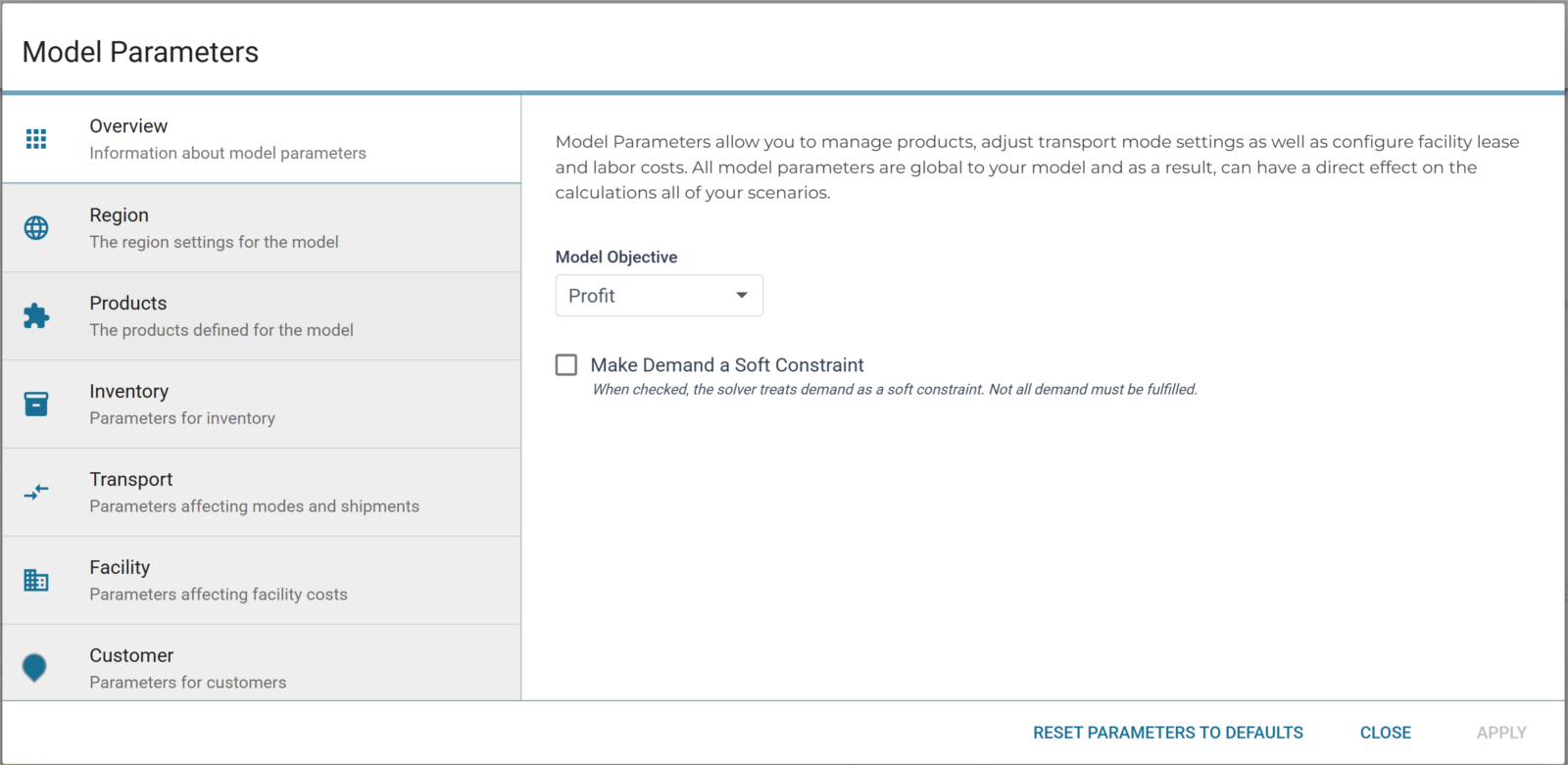Click the Customer location pin icon
Viewport: 1568px width, 765px height.
tap(34, 667)
